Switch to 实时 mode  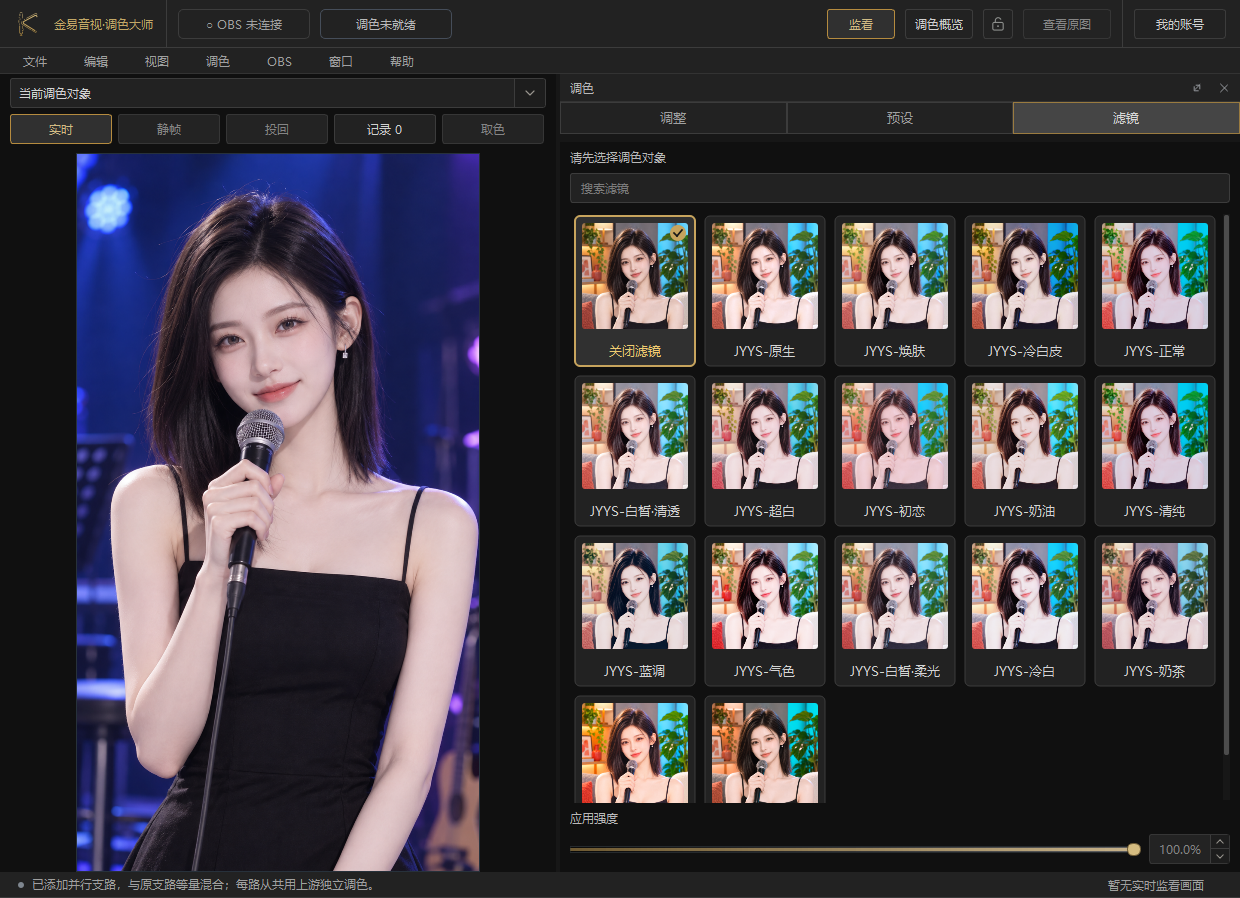(61, 129)
